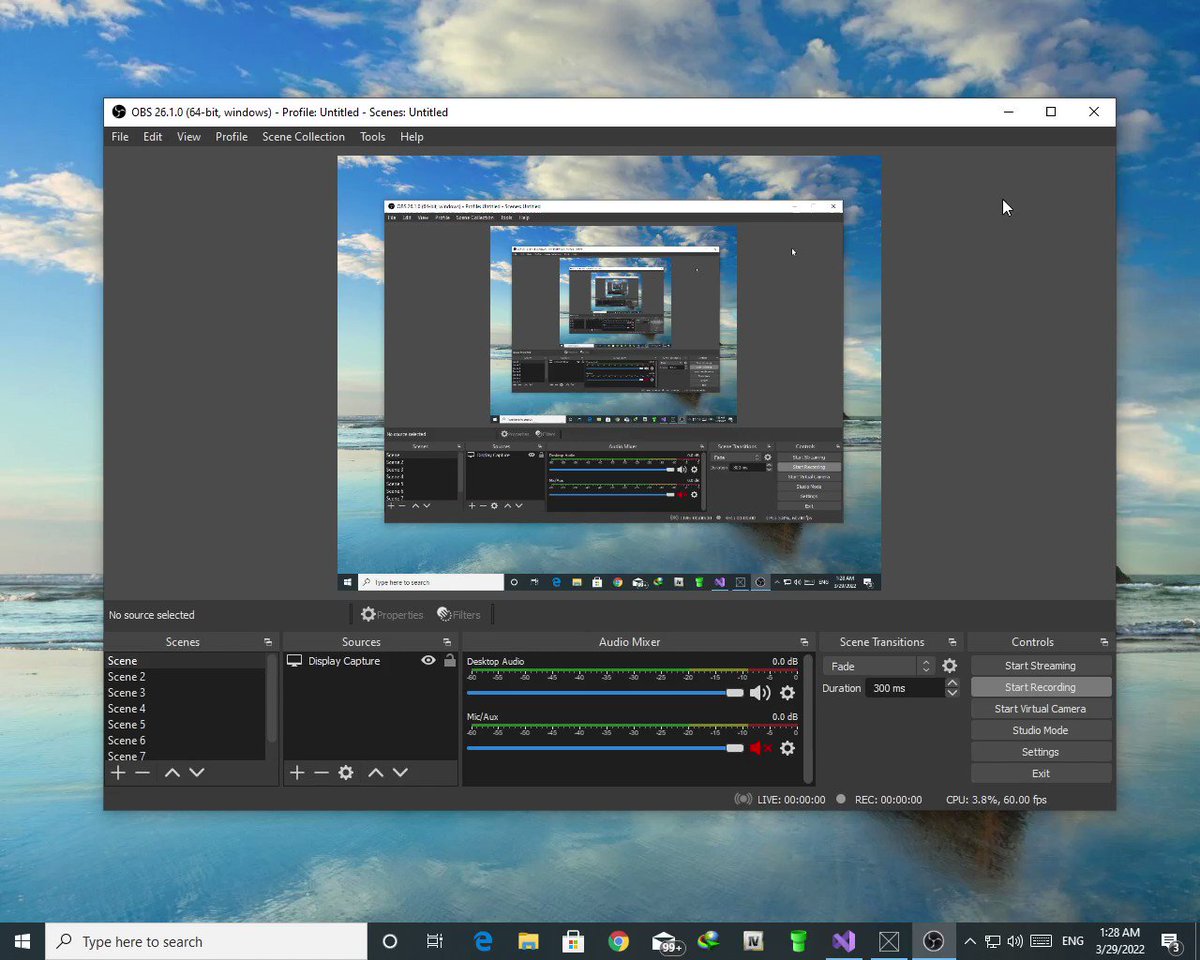The image size is (1200, 960).
Task: Decrease transition duration with down arrow
Action: [x=952, y=693]
